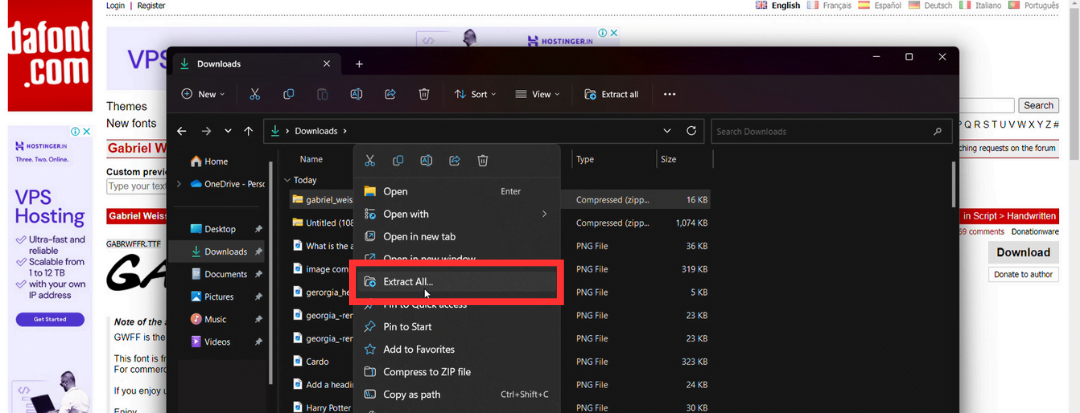Viewport: 1080px width, 413px height.
Task: Go up one folder level with the up arrow
Action: coord(248,131)
